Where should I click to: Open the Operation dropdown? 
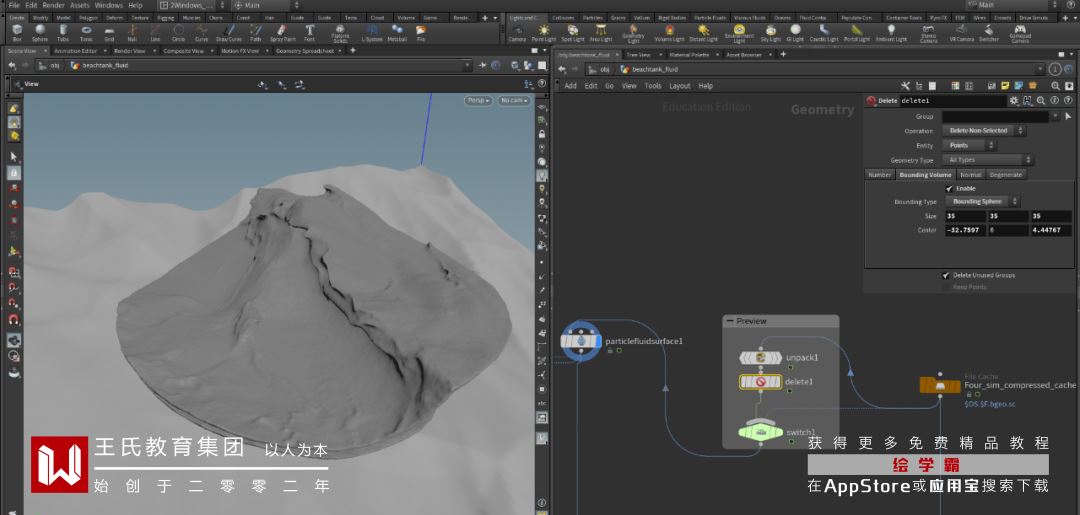point(985,131)
